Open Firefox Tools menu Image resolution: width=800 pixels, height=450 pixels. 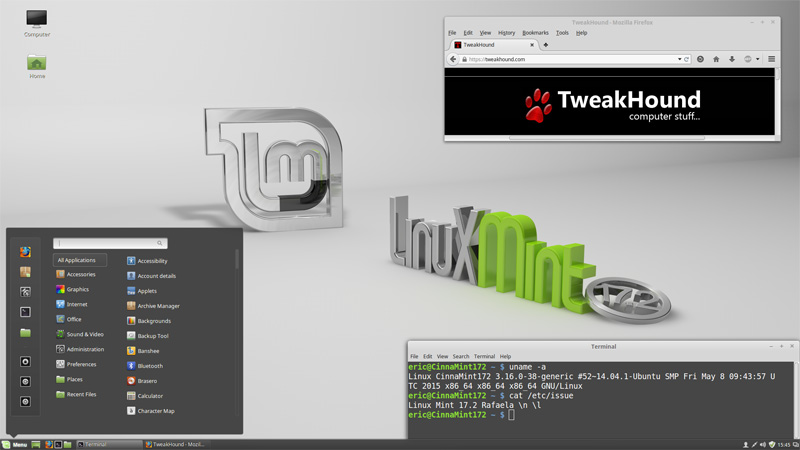pyautogui.click(x=562, y=33)
